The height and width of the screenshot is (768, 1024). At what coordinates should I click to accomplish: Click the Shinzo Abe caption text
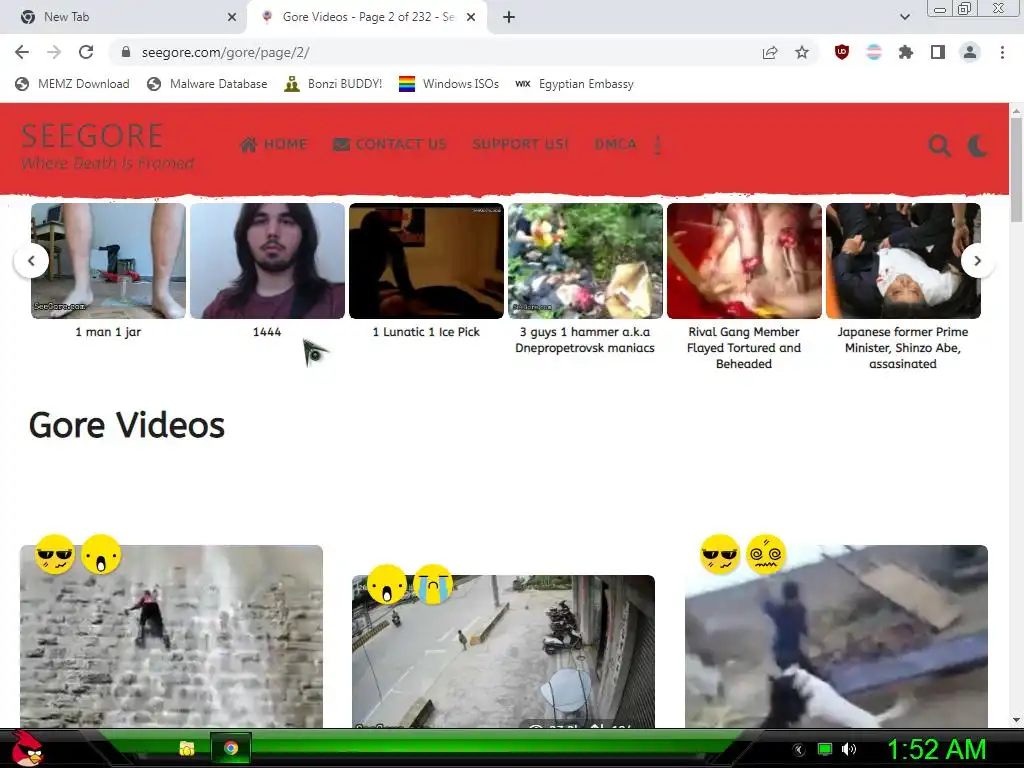[x=903, y=347]
